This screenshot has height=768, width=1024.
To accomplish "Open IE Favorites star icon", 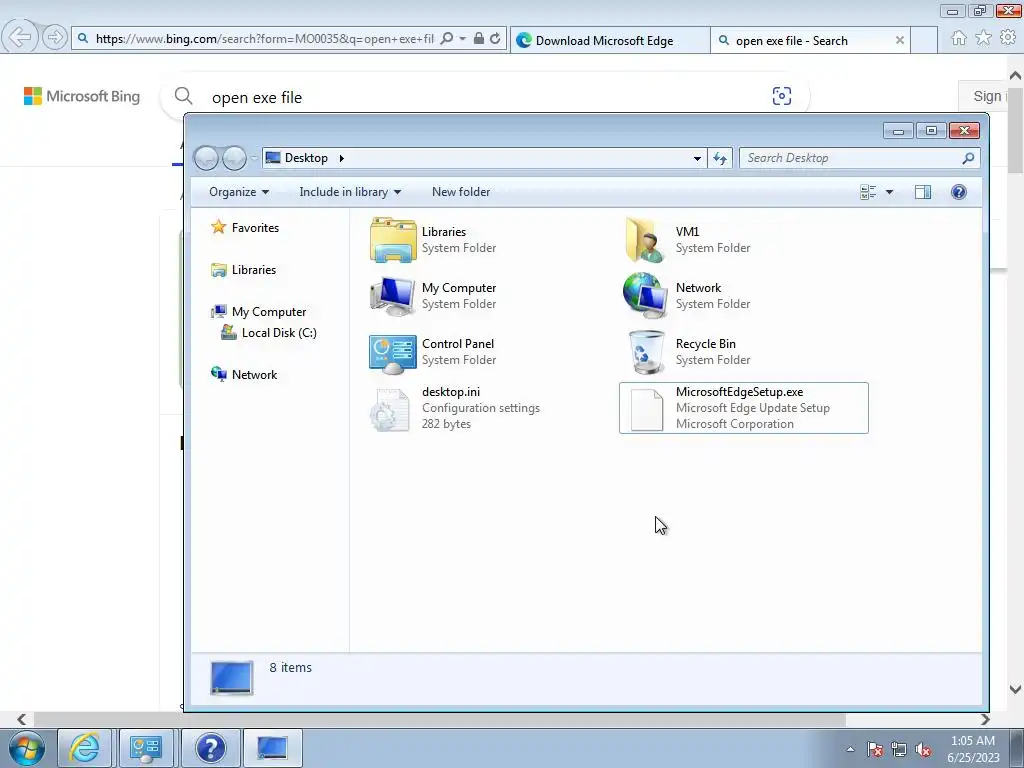I will [x=983, y=38].
